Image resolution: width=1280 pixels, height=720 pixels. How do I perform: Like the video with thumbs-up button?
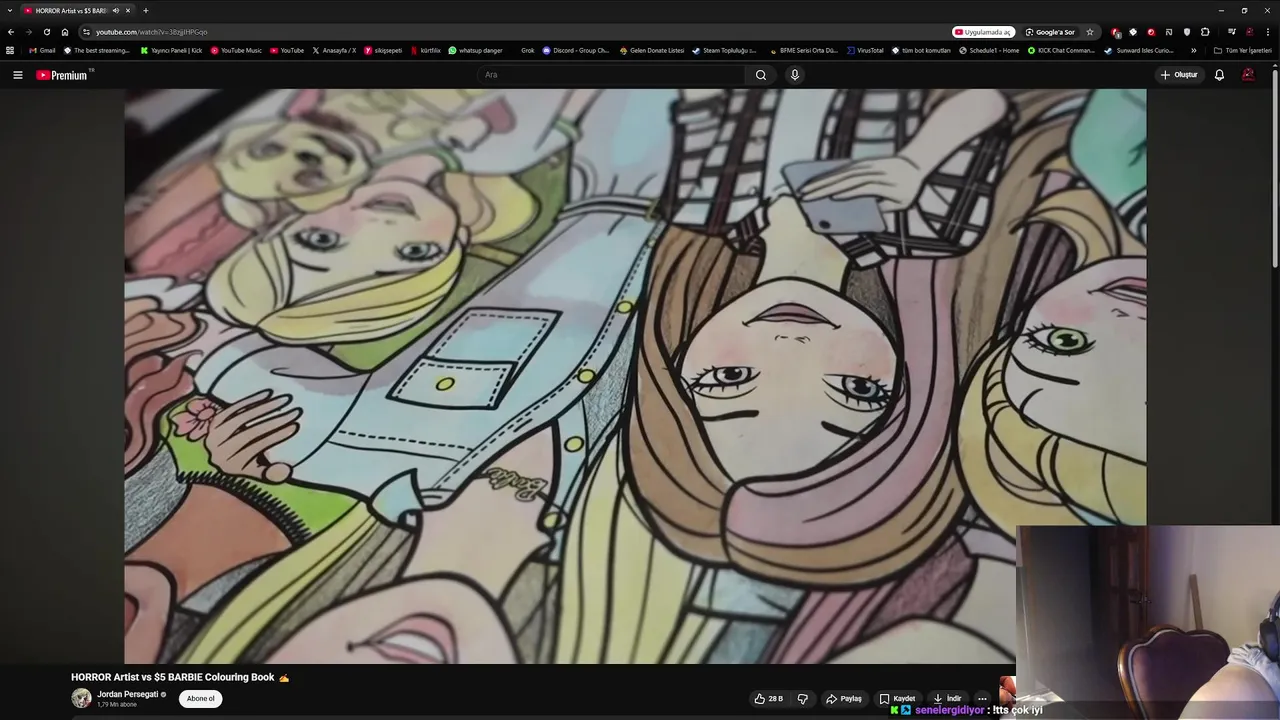768,699
